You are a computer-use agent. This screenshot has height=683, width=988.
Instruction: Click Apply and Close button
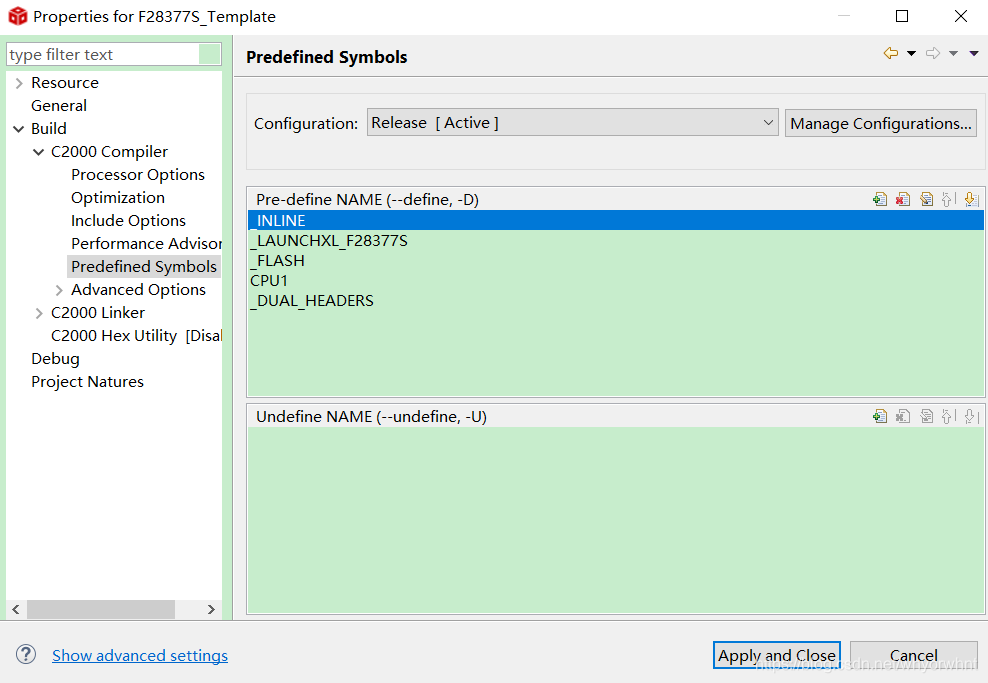point(776,655)
